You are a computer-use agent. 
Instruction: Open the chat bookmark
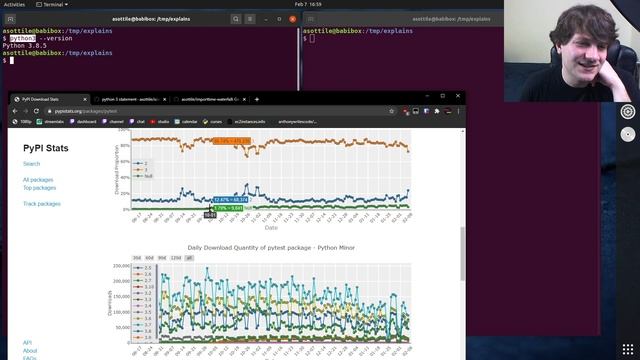click(x=137, y=122)
